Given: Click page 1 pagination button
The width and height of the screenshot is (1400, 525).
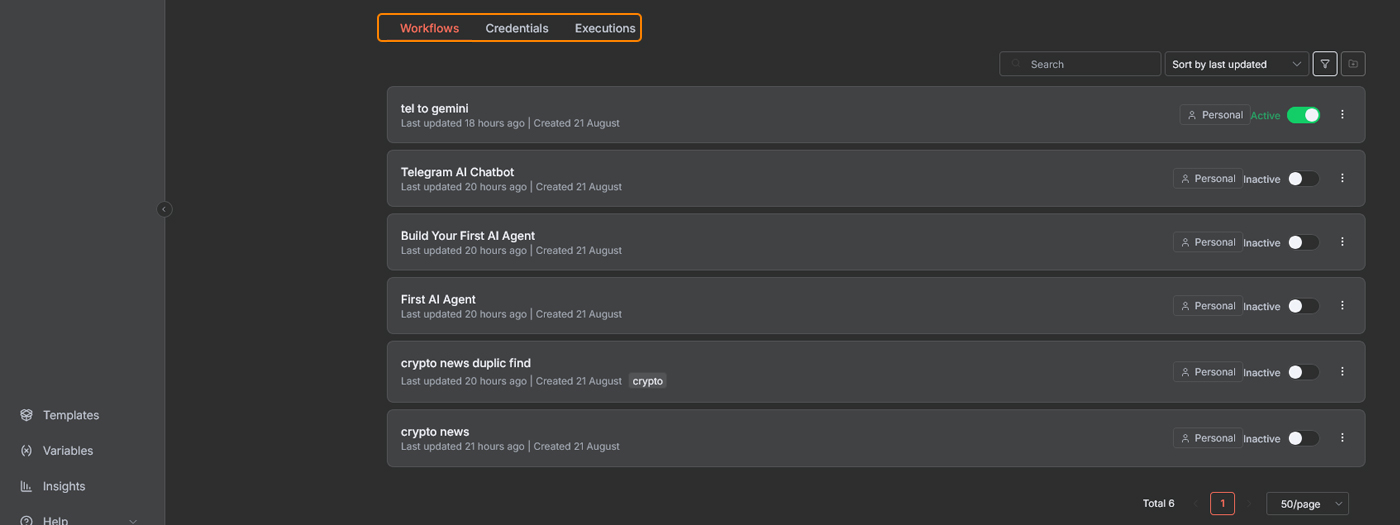Looking at the screenshot, I should 1222,504.
